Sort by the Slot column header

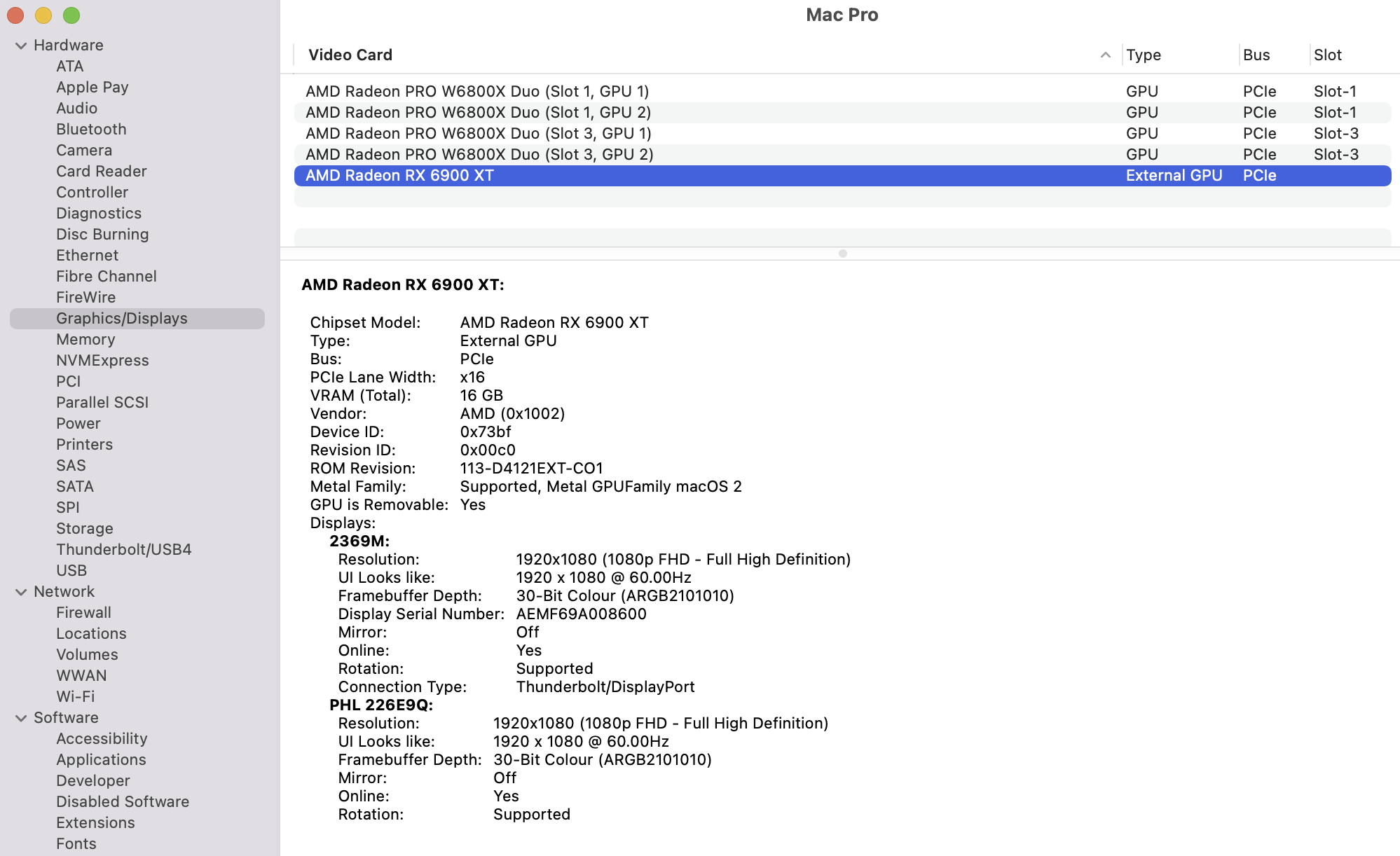pyautogui.click(x=1327, y=55)
